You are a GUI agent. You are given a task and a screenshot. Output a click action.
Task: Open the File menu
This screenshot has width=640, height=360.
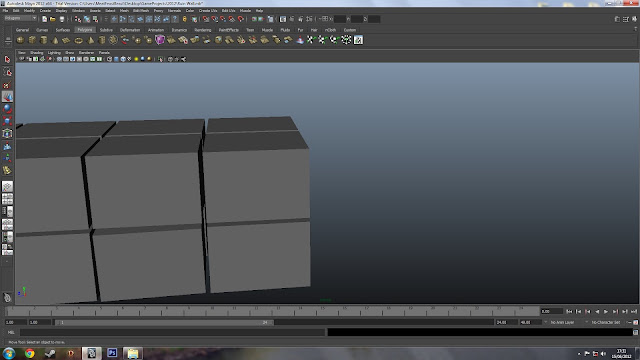[x=5, y=11]
